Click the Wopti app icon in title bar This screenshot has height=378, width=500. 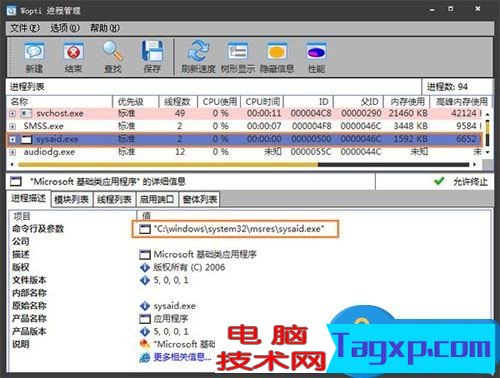(x=11, y=11)
